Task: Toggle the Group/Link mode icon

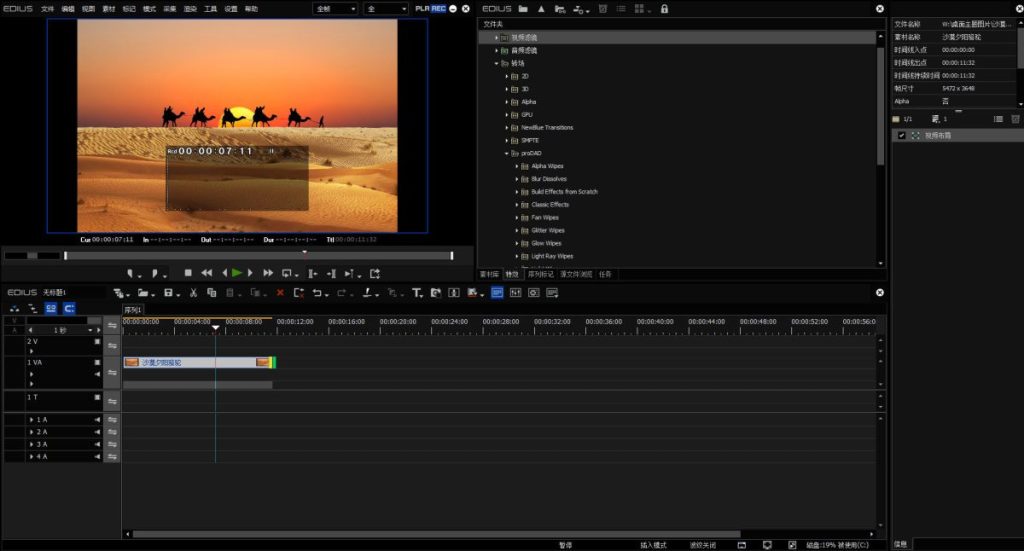Action: tap(33, 308)
